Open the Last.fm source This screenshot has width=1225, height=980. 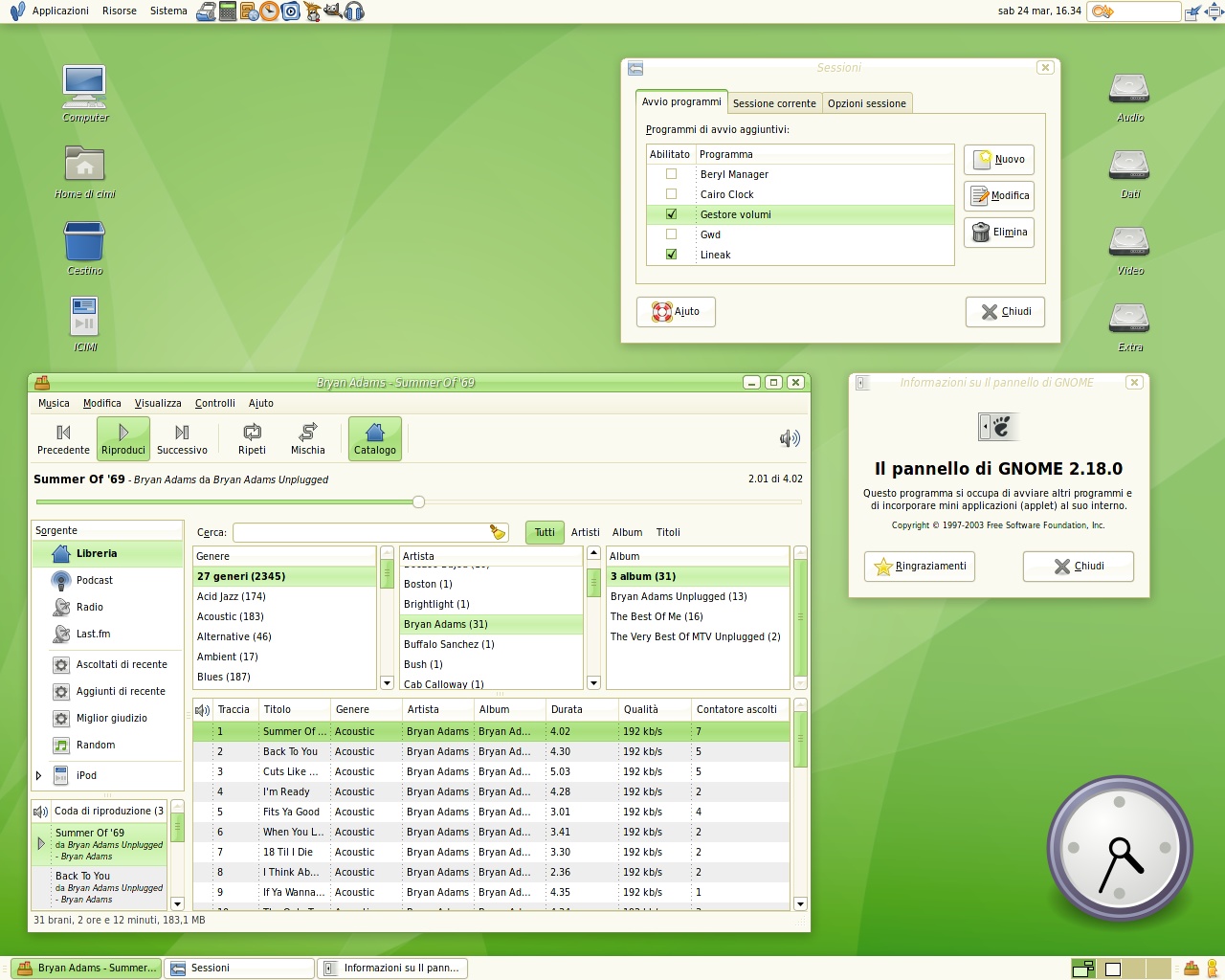107,634
